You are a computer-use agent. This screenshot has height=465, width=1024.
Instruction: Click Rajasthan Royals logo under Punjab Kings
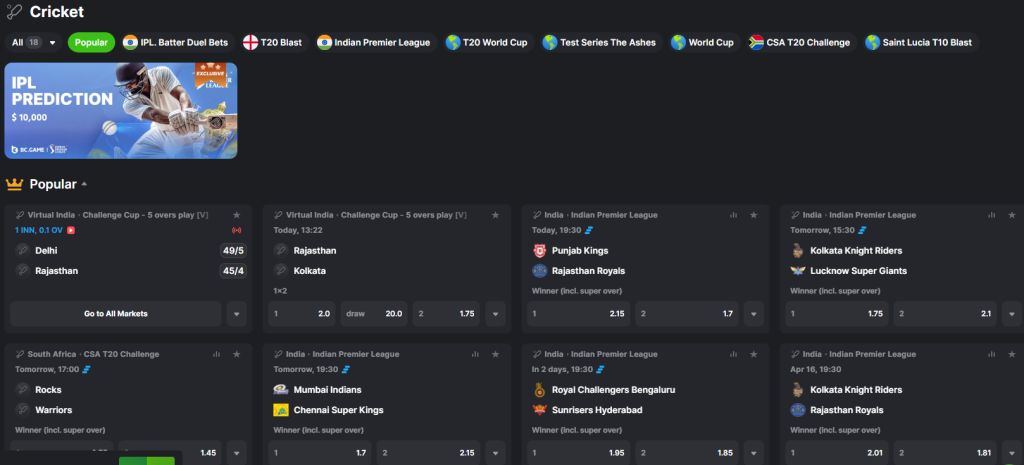pos(539,270)
